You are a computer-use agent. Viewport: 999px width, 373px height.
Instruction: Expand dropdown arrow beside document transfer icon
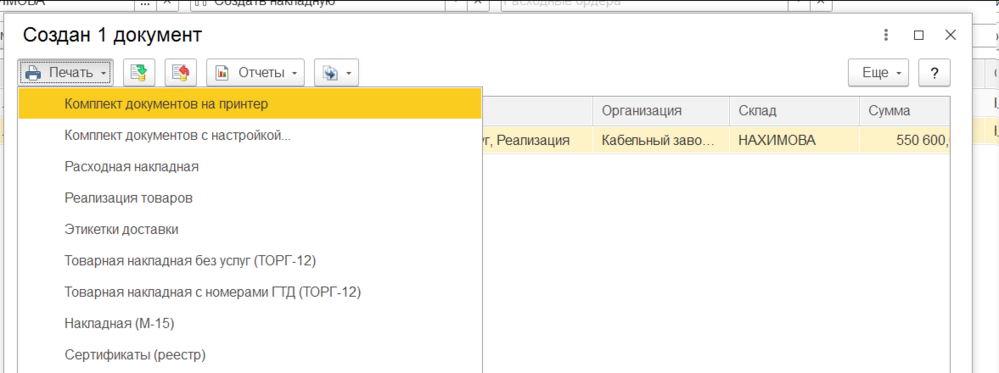(349, 73)
